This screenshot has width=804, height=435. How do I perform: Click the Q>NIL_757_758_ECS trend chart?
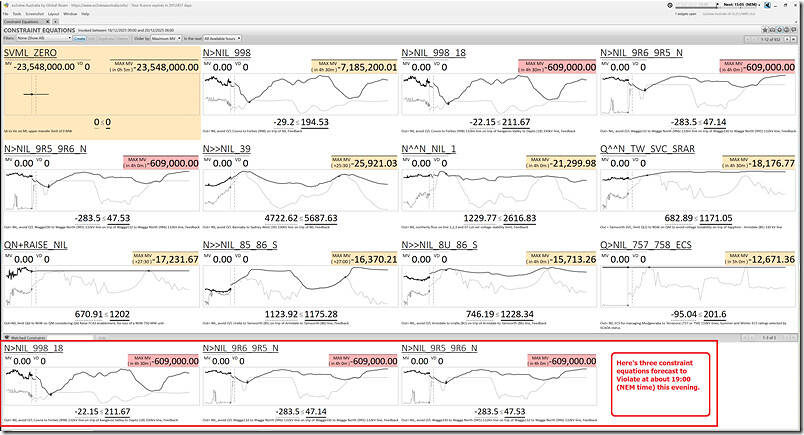pos(697,286)
